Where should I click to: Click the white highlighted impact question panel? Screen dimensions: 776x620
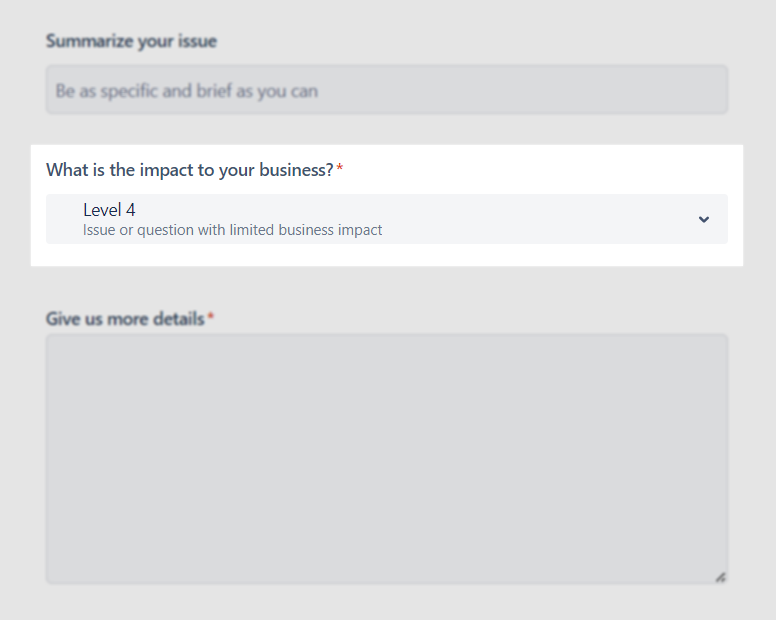(387, 205)
